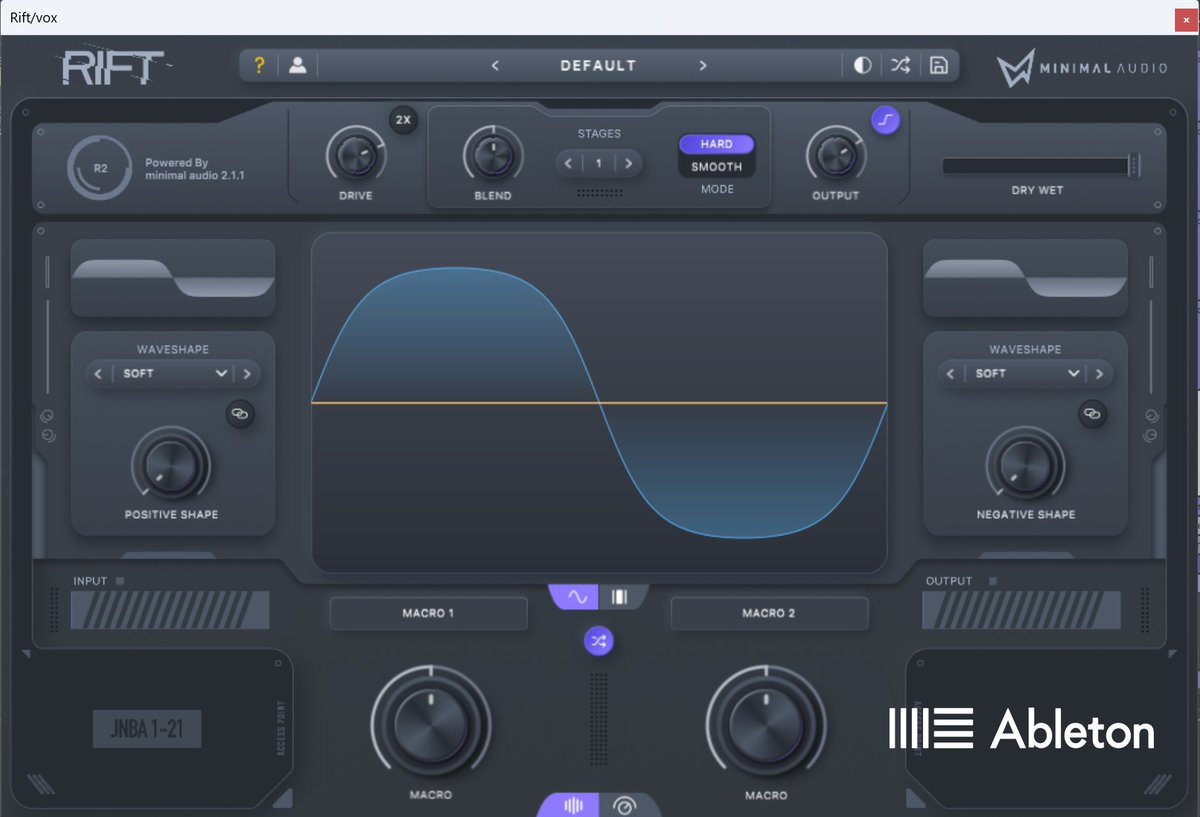Click the positive waveshape preview thumbnail
The width and height of the screenshot is (1200, 817).
173,277
